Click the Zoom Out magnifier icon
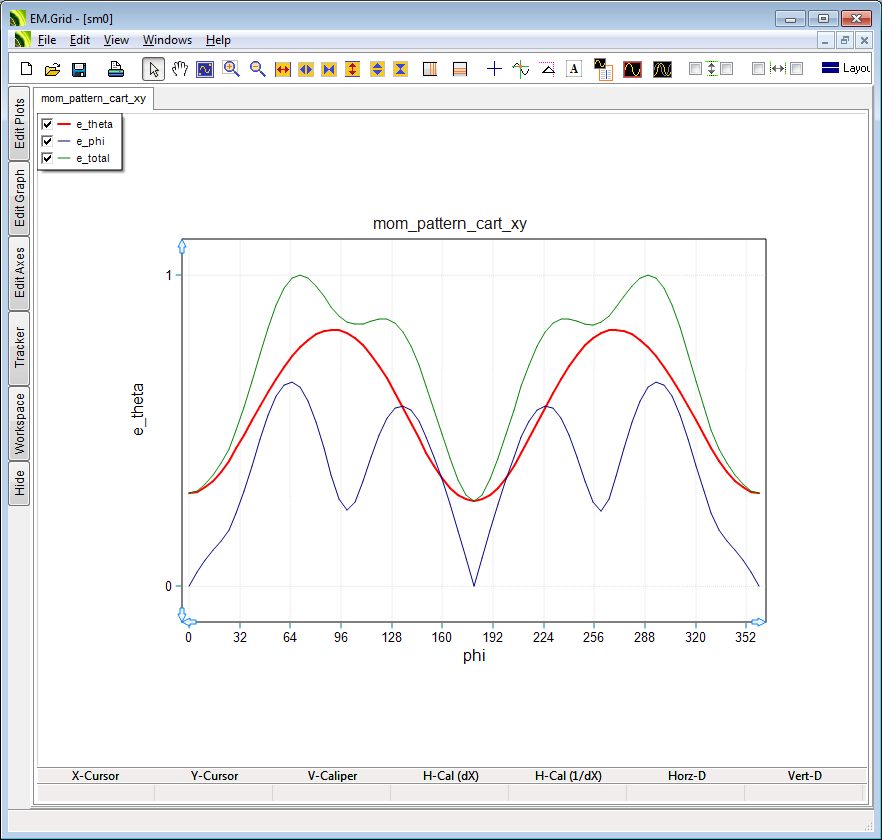This screenshot has width=882, height=840. pyautogui.click(x=257, y=69)
